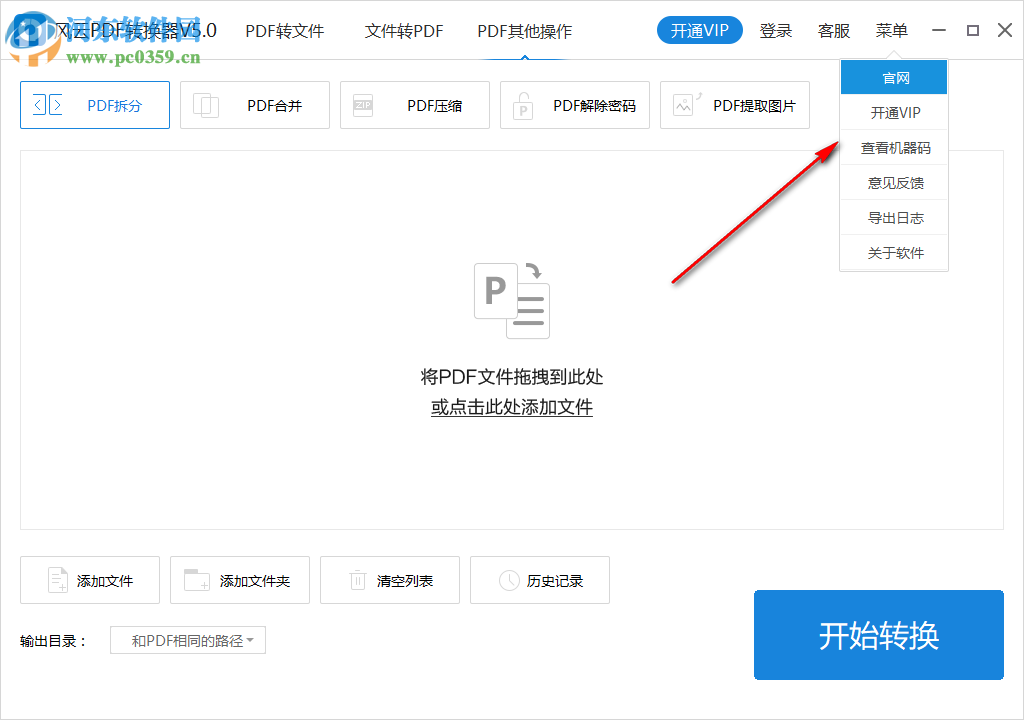Switch to the PDF转文件 tab
This screenshot has width=1024, height=720.
coord(284,31)
